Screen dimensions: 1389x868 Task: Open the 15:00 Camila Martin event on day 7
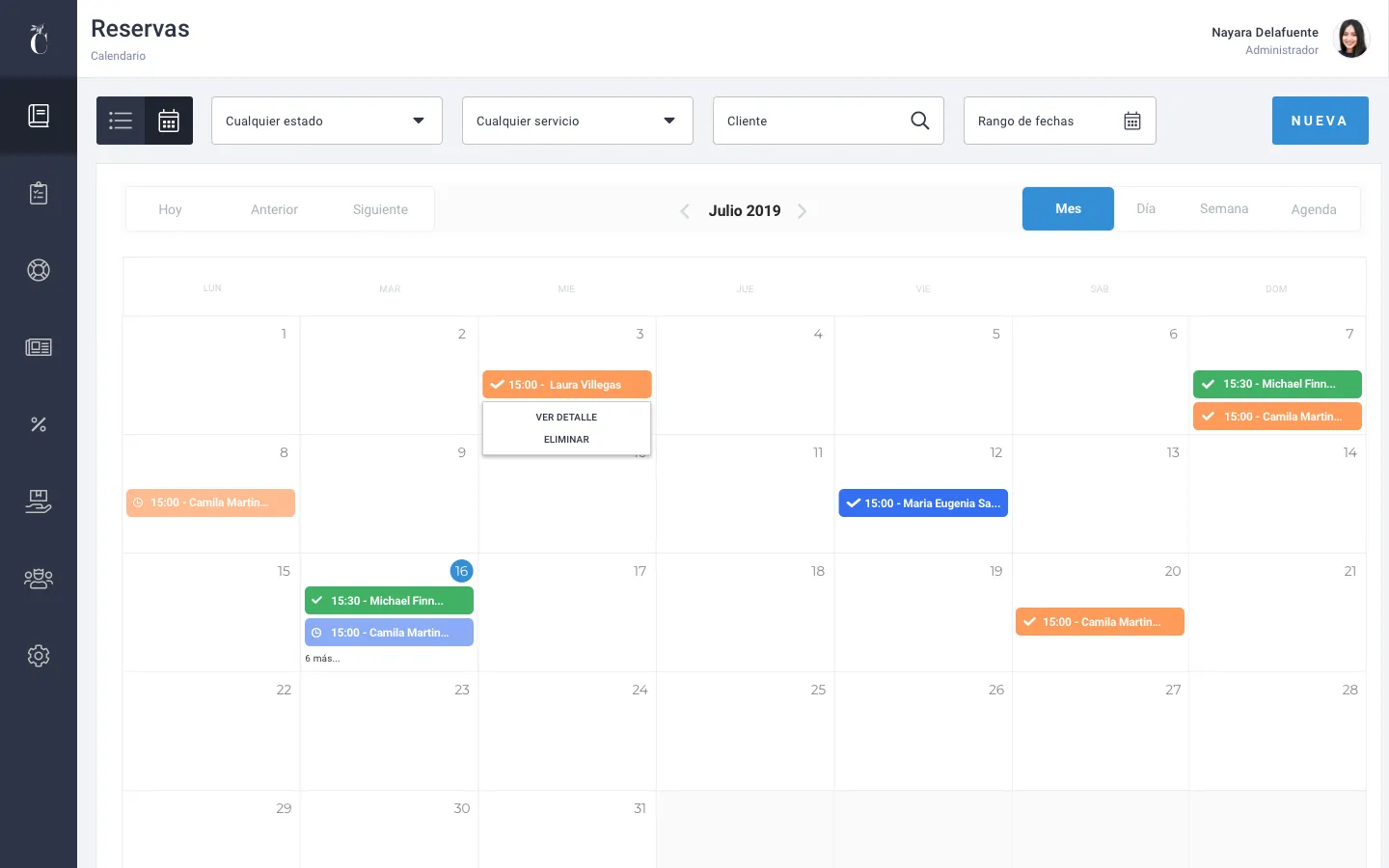coord(1277,417)
